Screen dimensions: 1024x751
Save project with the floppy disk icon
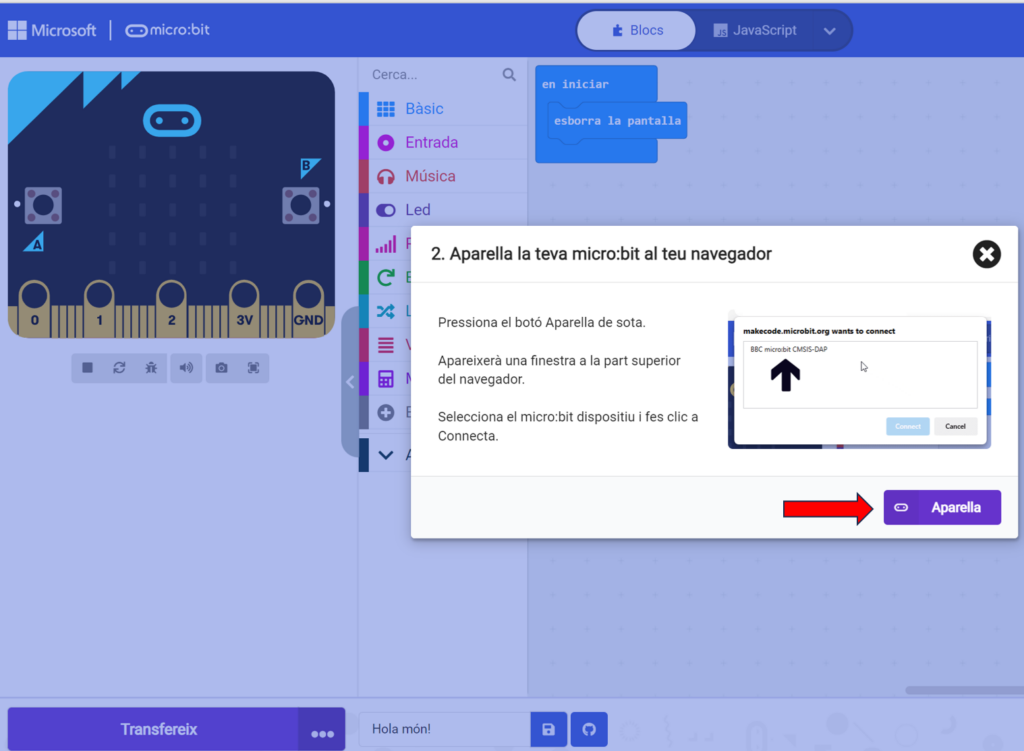[548, 729]
